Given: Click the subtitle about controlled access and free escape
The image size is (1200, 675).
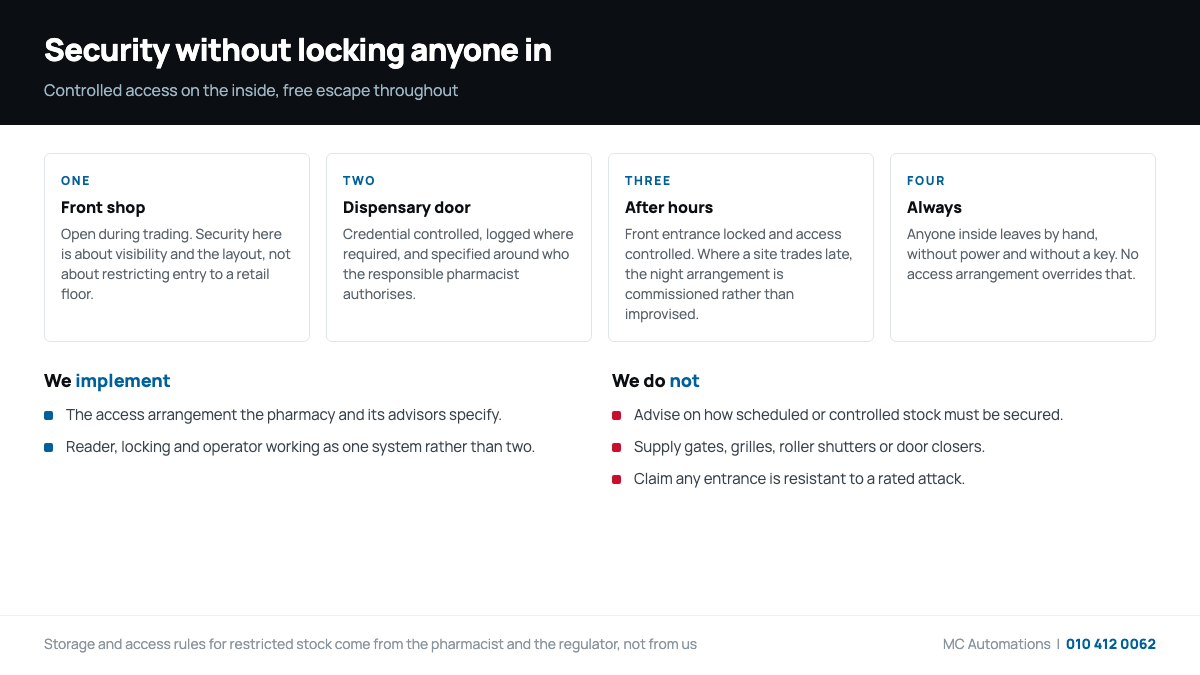Looking at the screenshot, I should [x=251, y=90].
